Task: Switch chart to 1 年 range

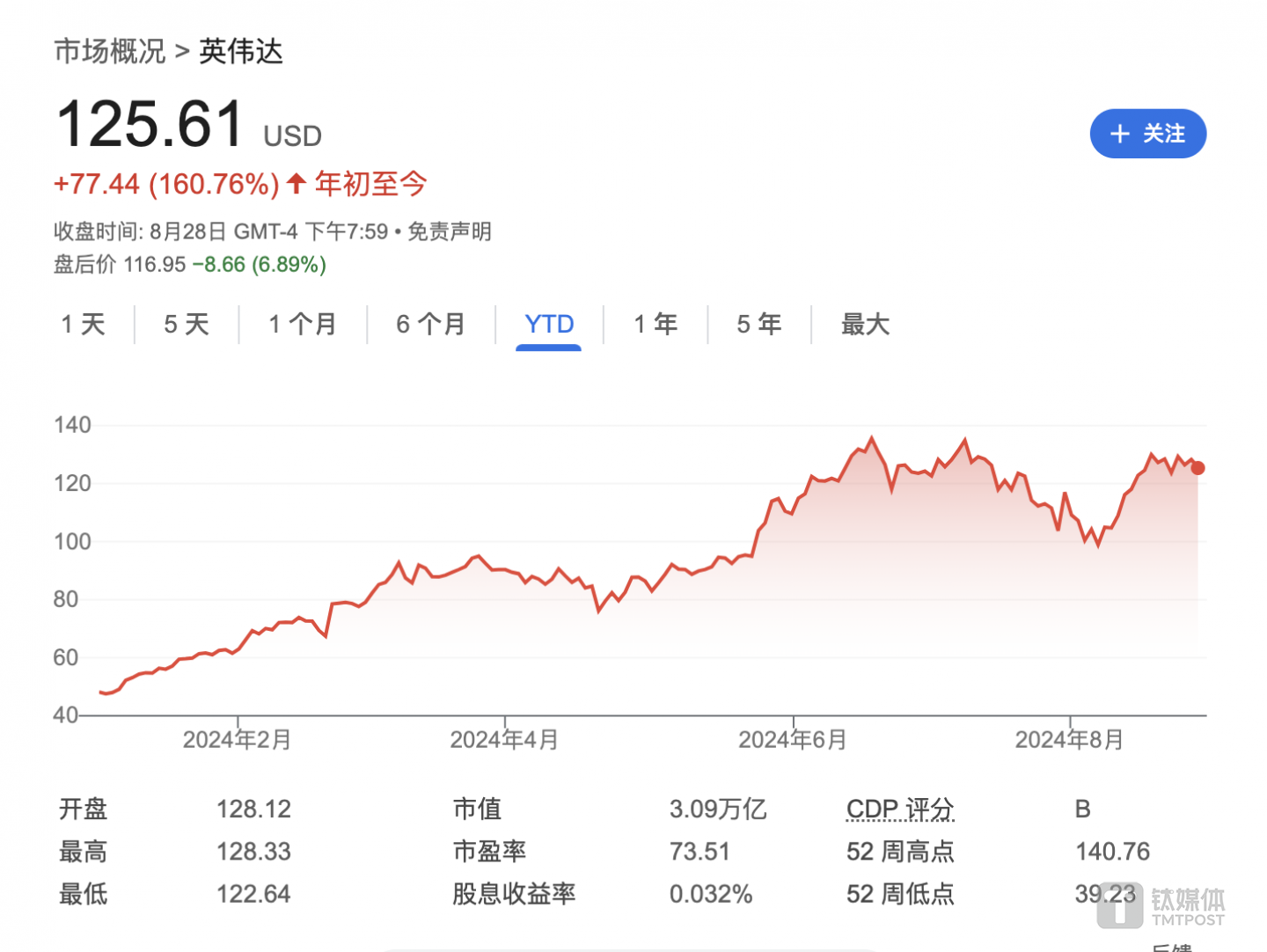Action: (x=655, y=325)
